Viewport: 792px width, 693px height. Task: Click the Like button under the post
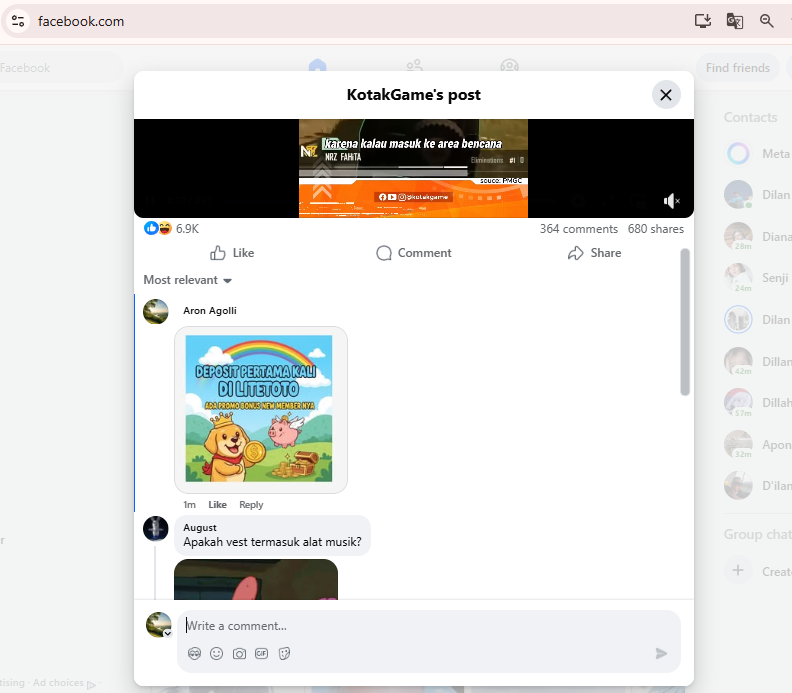(x=232, y=253)
